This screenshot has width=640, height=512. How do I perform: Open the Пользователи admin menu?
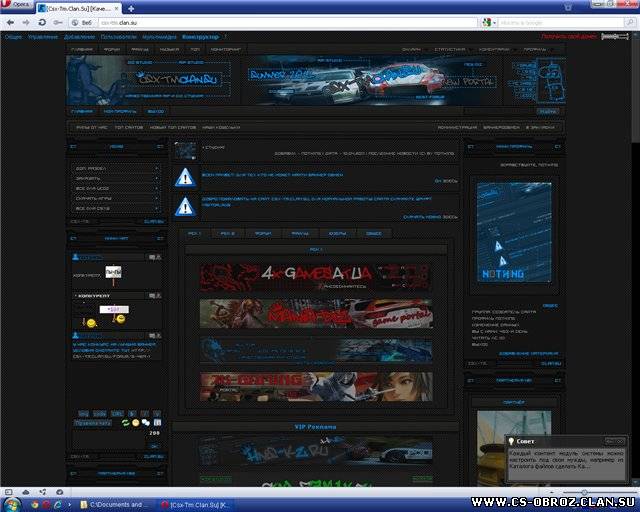coord(118,36)
